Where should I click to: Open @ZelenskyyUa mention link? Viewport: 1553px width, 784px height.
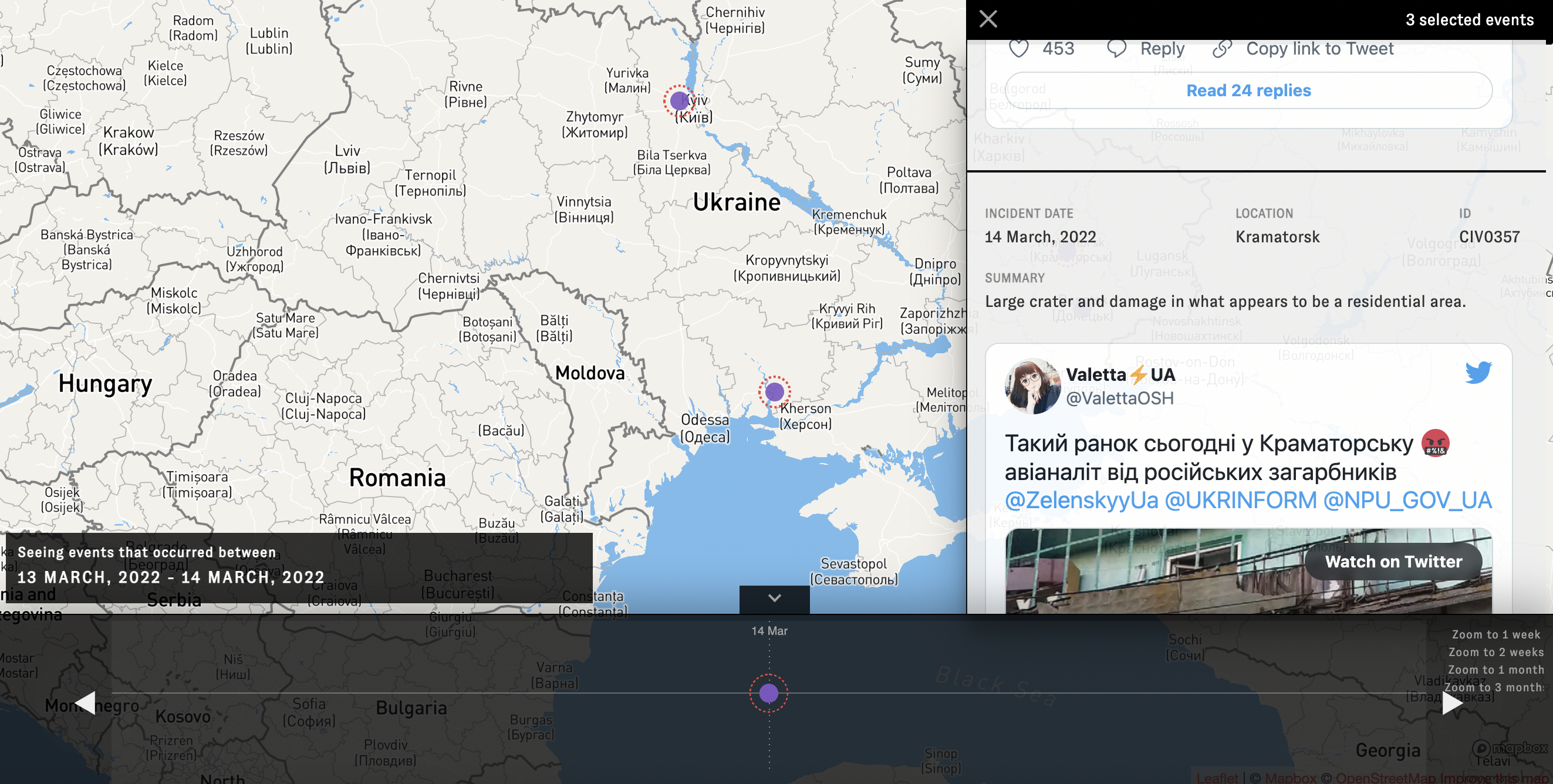click(1081, 500)
